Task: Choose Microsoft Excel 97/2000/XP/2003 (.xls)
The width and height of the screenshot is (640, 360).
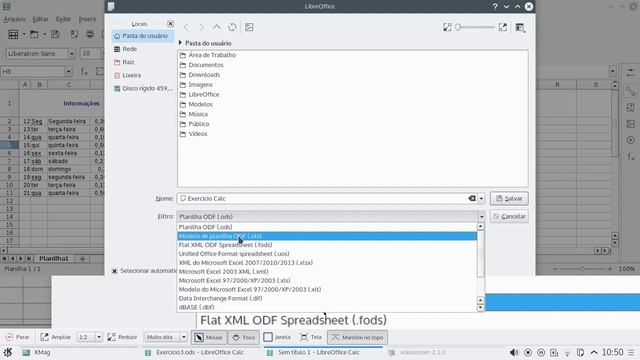Action: click(327, 280)
